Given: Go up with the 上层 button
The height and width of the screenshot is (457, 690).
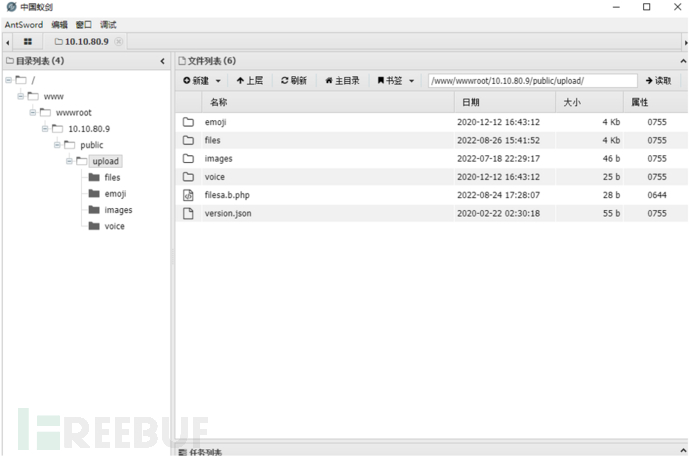Looking at the screenshot, I should pyautogui.click(x=250, y=80).
